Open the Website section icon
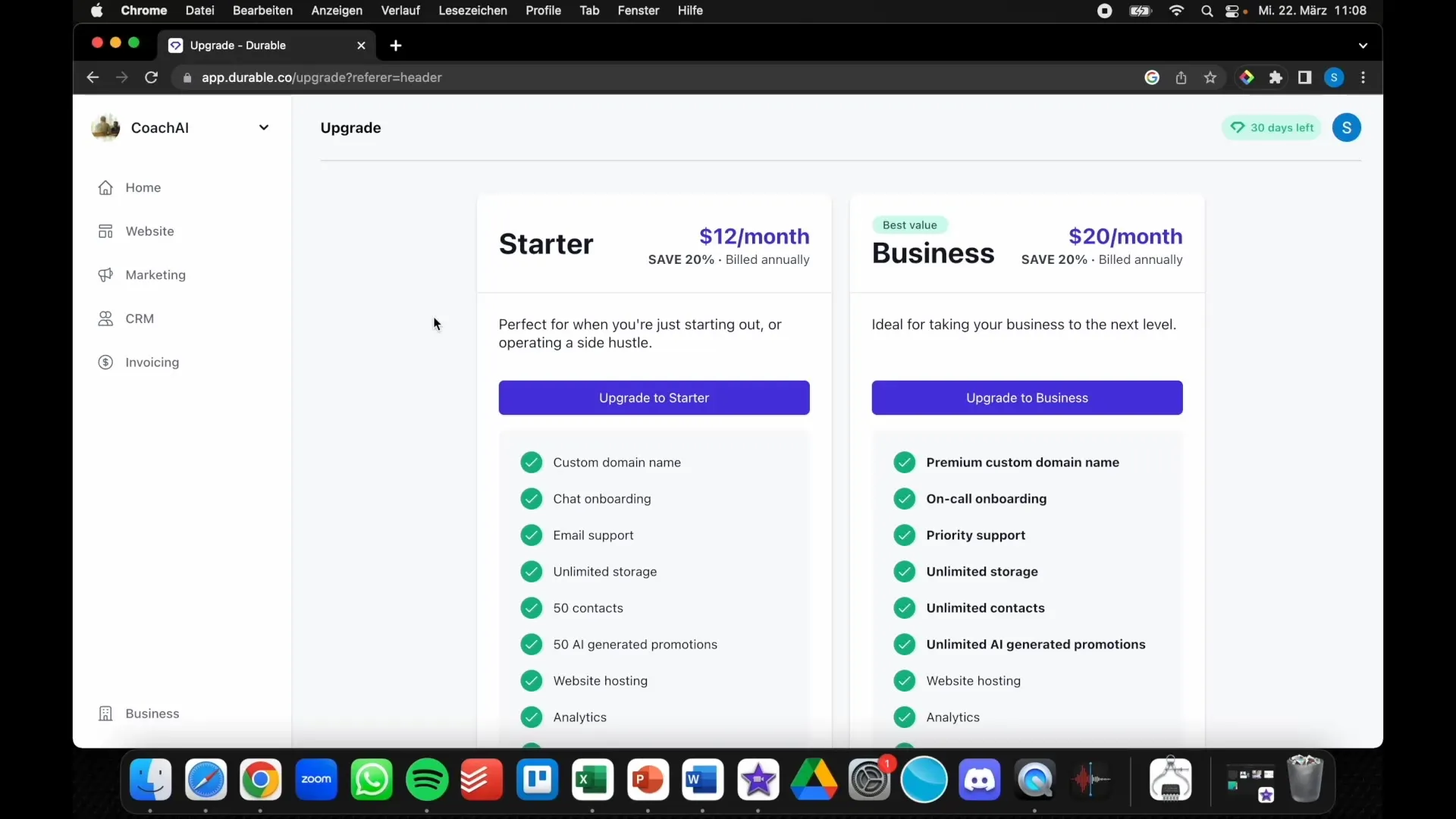 105,231
